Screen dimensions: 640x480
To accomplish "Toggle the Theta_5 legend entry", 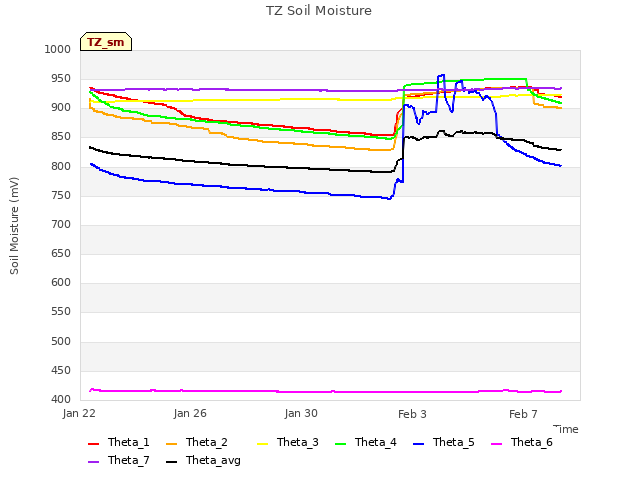I will (x=444, y=442).
